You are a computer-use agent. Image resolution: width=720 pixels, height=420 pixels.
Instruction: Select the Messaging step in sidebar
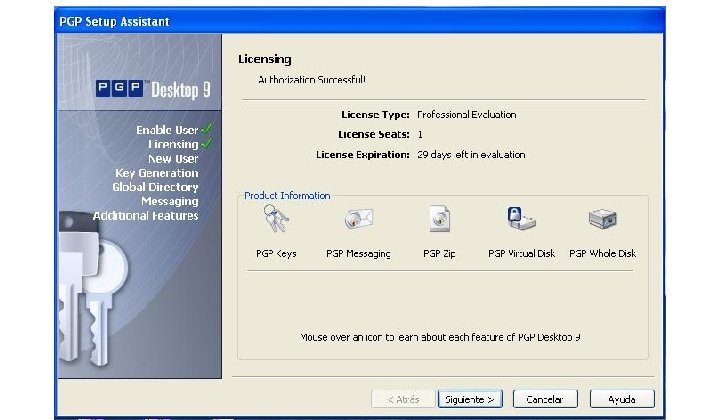click(170, 202)
